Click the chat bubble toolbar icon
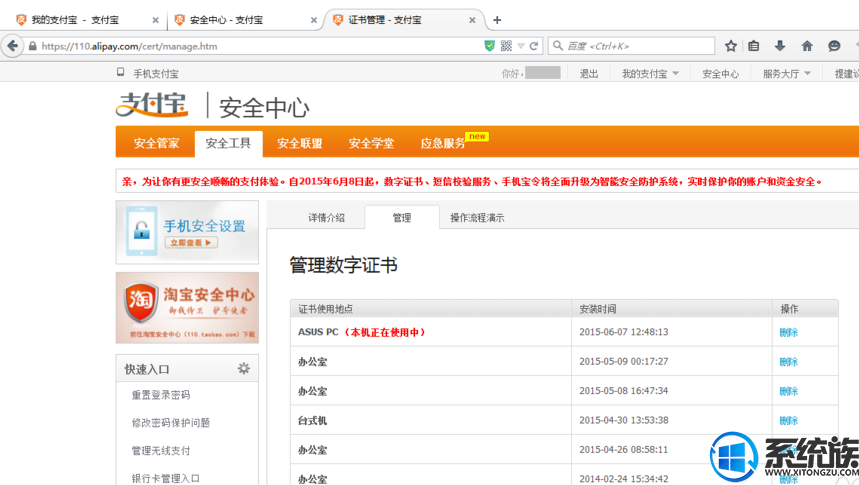859x485 pixels. pos(834,46)
